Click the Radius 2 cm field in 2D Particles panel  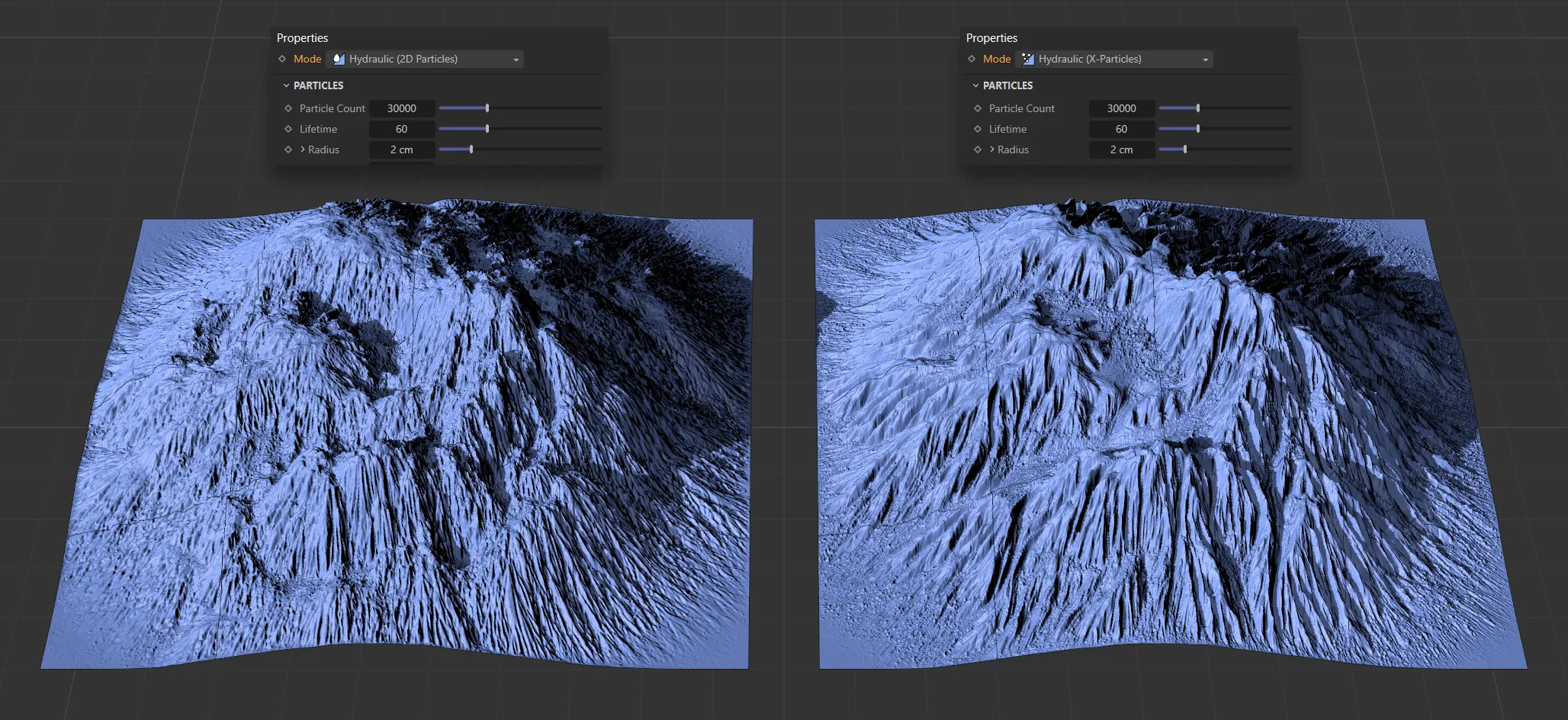tap(402, 149)
